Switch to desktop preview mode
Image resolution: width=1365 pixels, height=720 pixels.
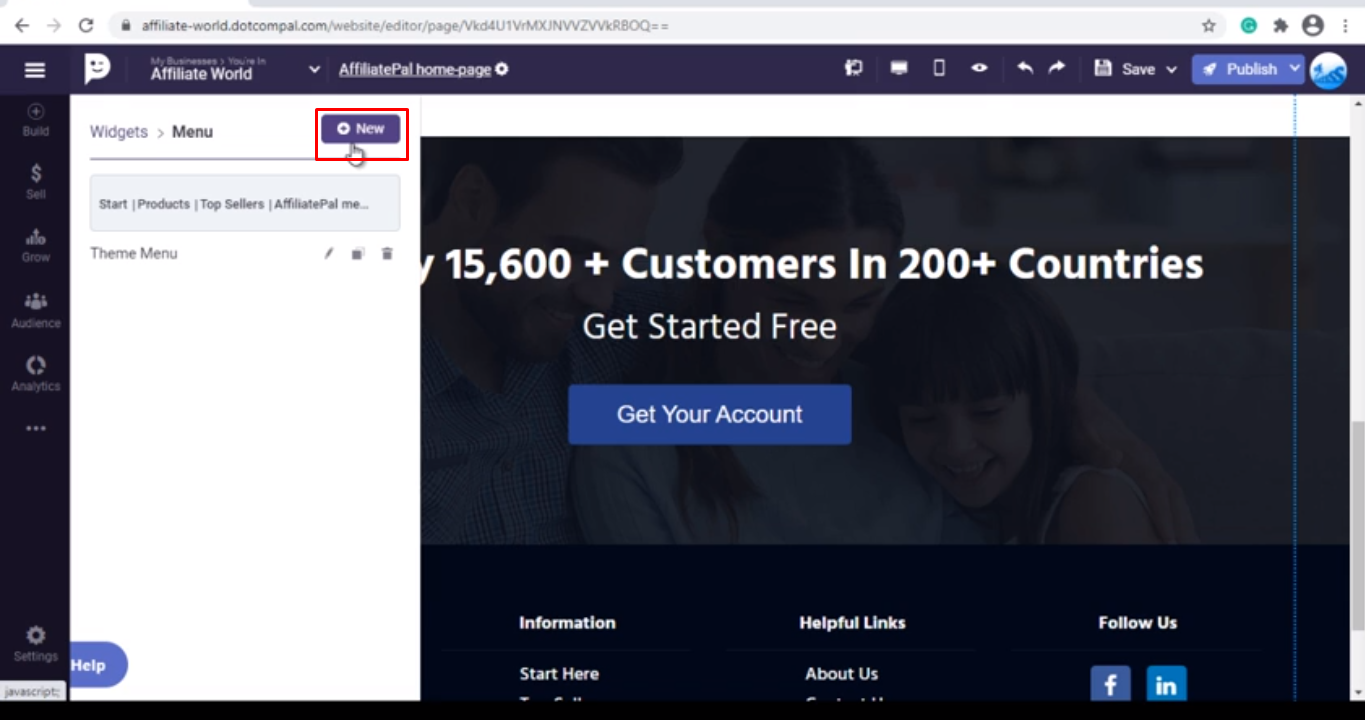click(899, 68)
